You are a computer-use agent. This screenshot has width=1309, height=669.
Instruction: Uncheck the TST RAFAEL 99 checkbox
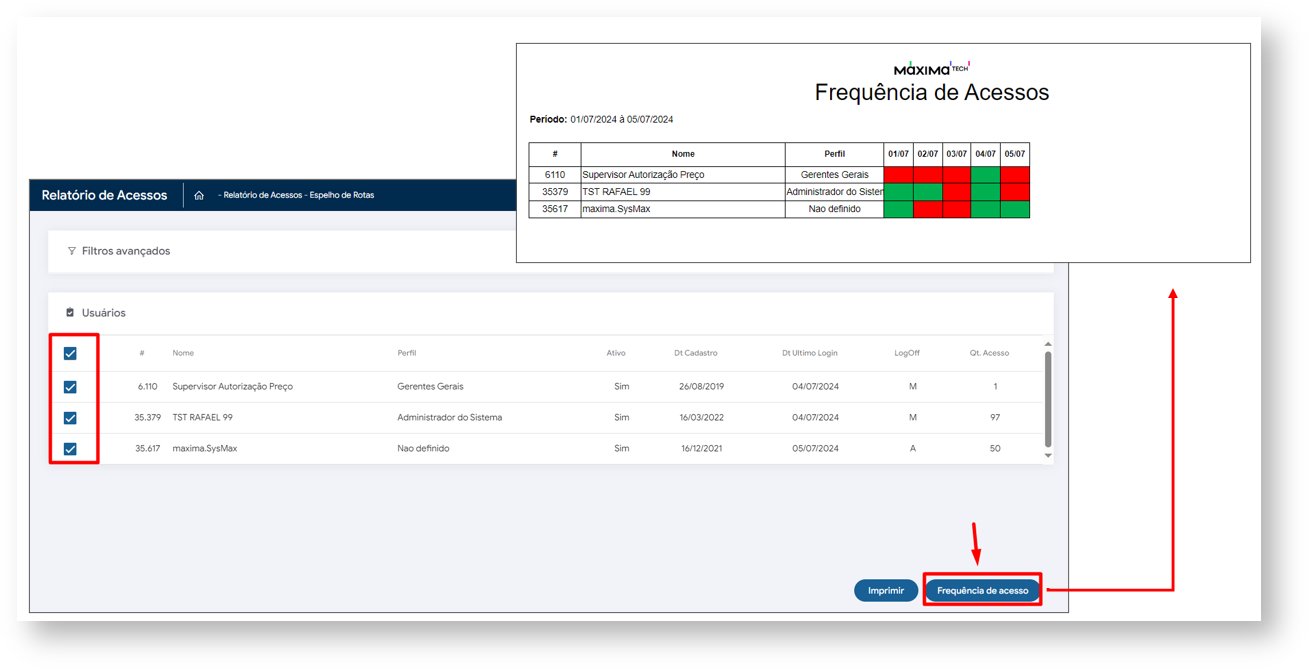70,418
